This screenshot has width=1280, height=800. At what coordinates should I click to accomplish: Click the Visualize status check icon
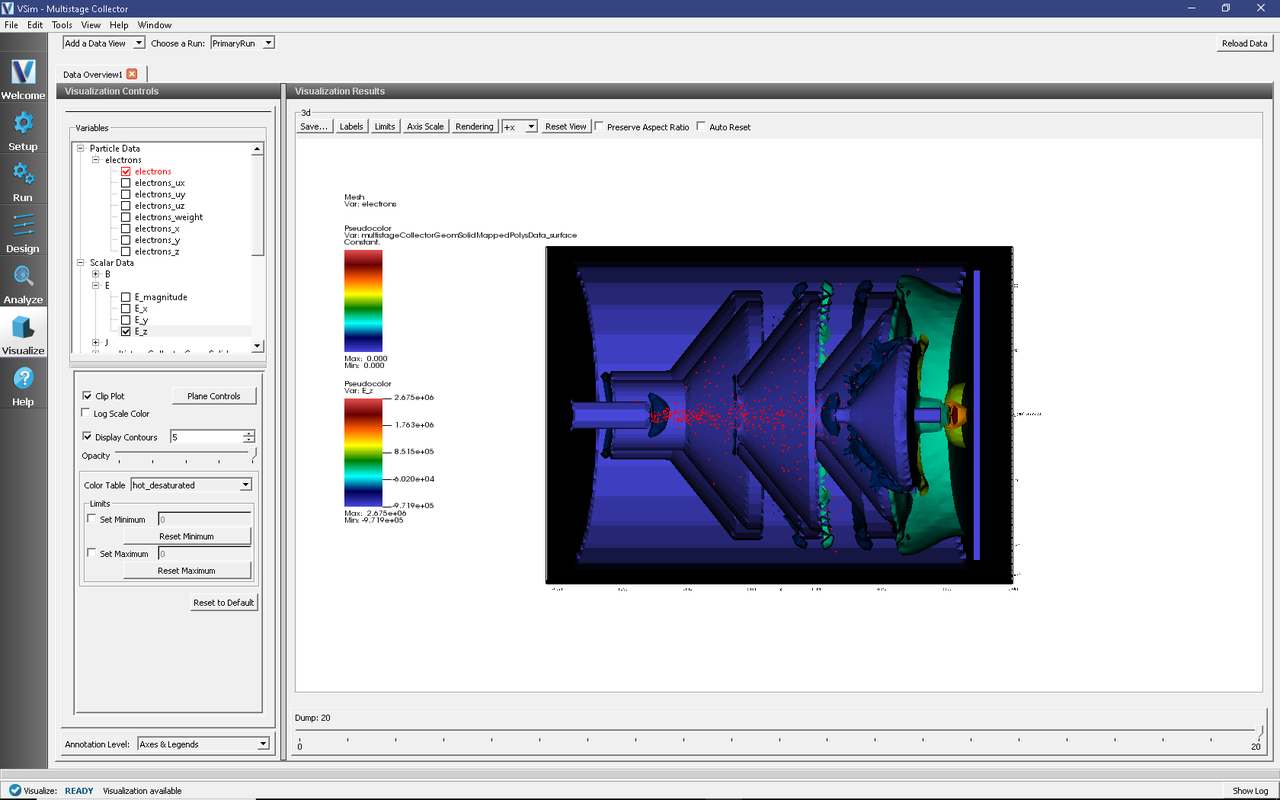pos(14,790)
